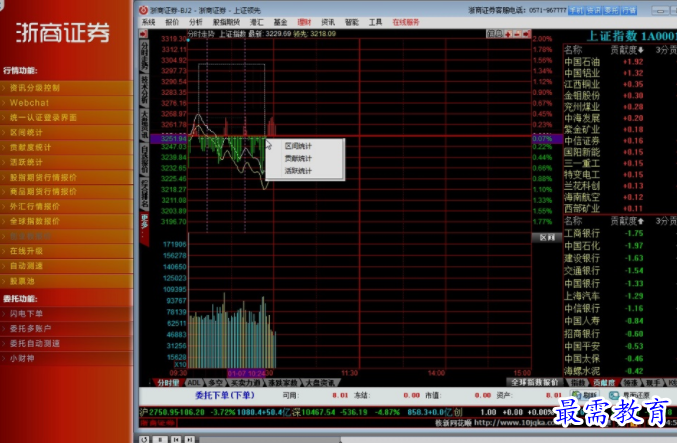Click the red arrow icon above the left vertical tabs
The height and width of the screenshot is (443, 677).
pos(143,34)
